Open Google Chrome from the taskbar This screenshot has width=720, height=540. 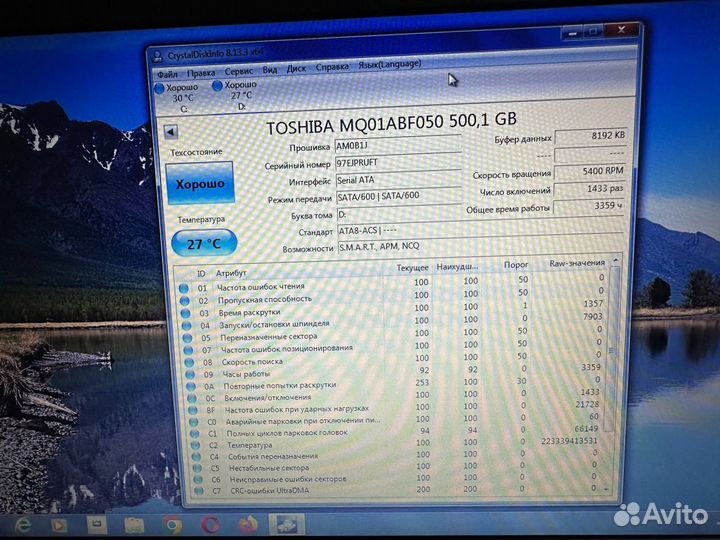(174, 525)
